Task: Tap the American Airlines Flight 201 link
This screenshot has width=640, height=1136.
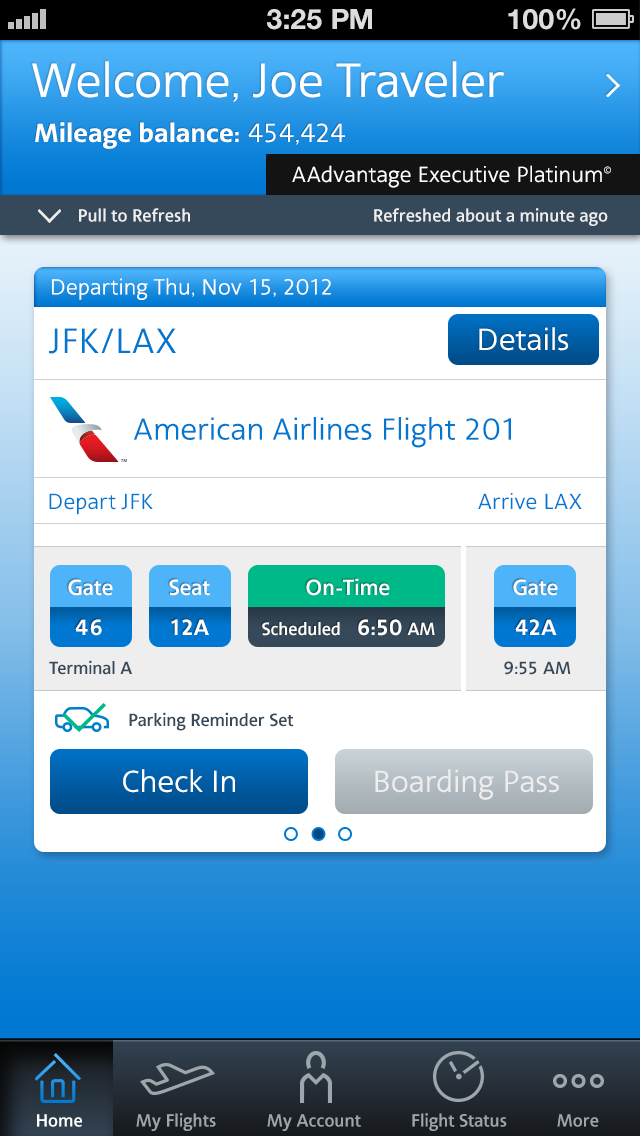Action: (325, 430)
